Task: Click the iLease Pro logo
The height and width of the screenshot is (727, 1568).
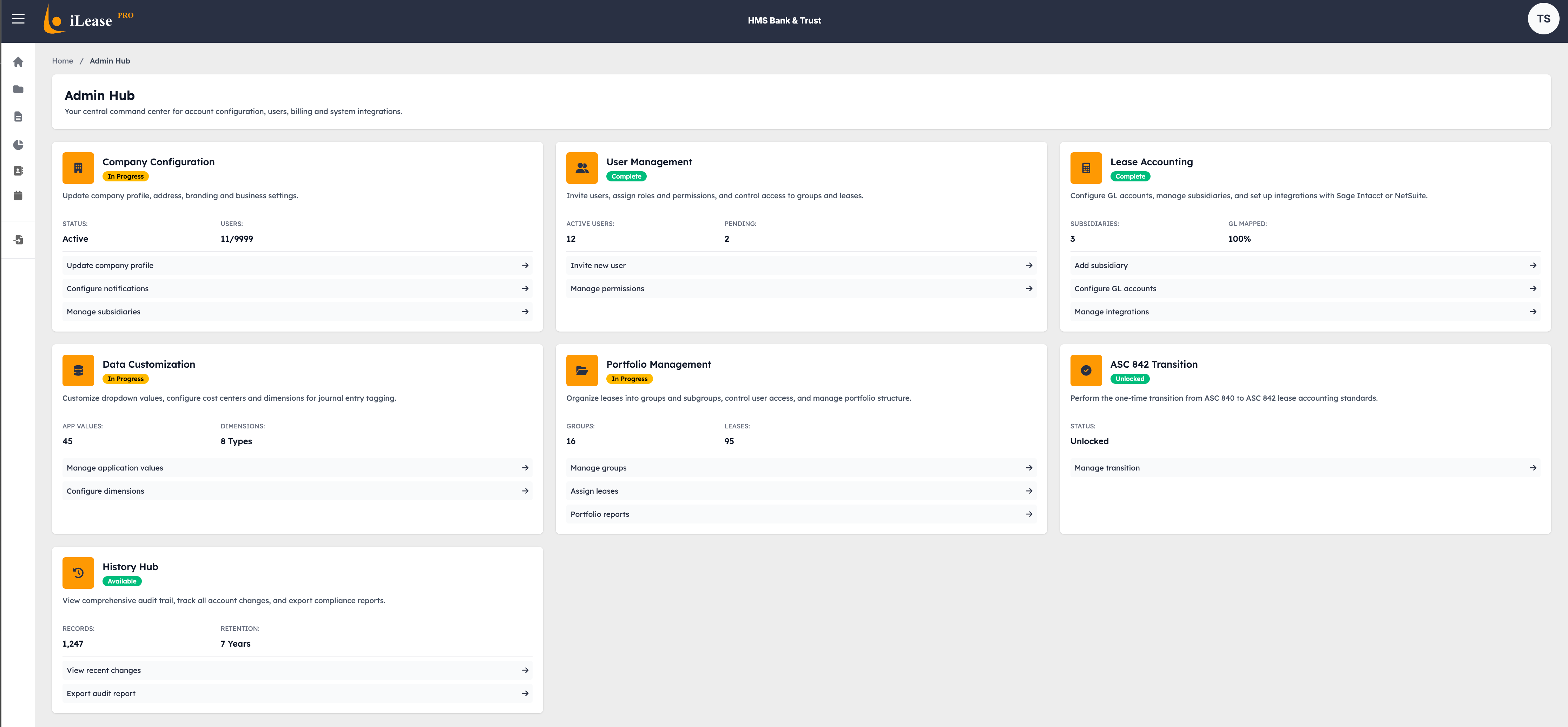Action: pos(89,19)
